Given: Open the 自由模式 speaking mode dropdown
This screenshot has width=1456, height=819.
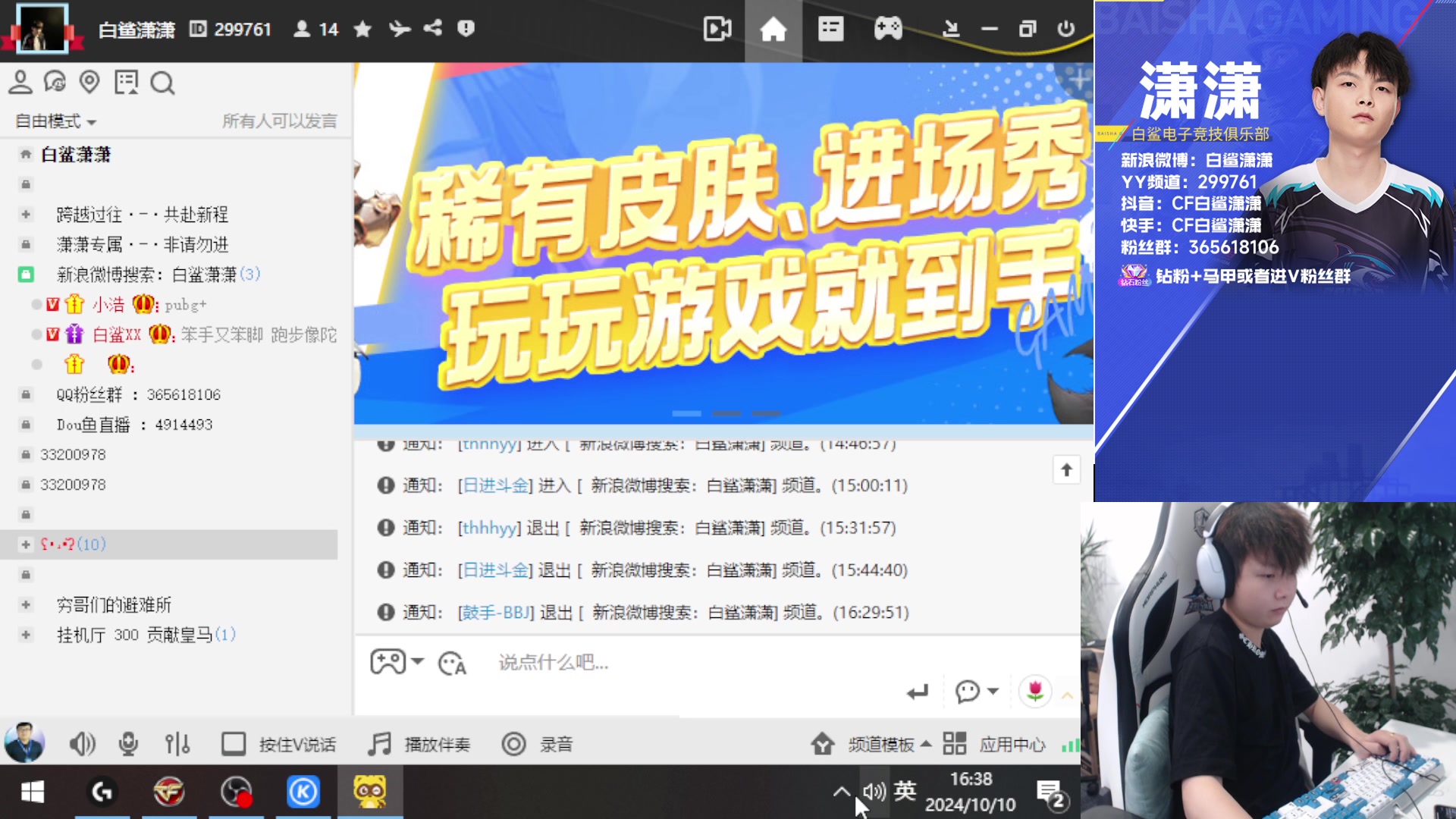Looking at the screenshot, I should [56, 121].
